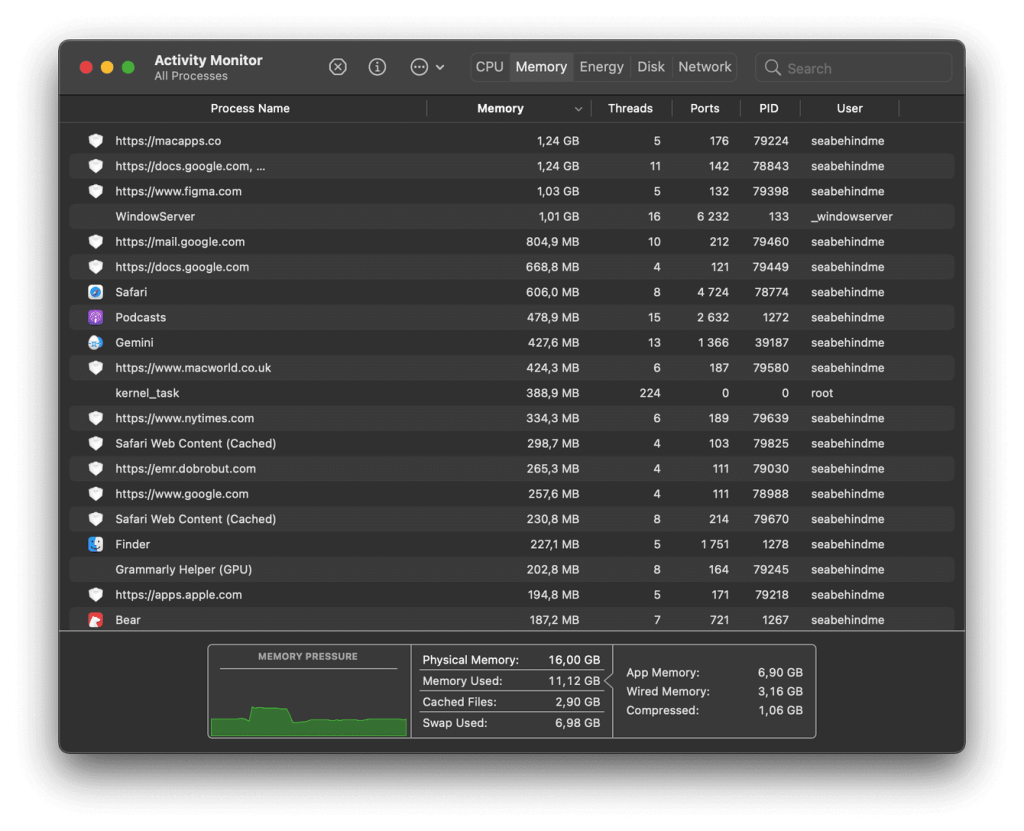Click the All Processes subtitle
The height and width of the screenshot is (831, 1024).
click(x=191, y=76)
